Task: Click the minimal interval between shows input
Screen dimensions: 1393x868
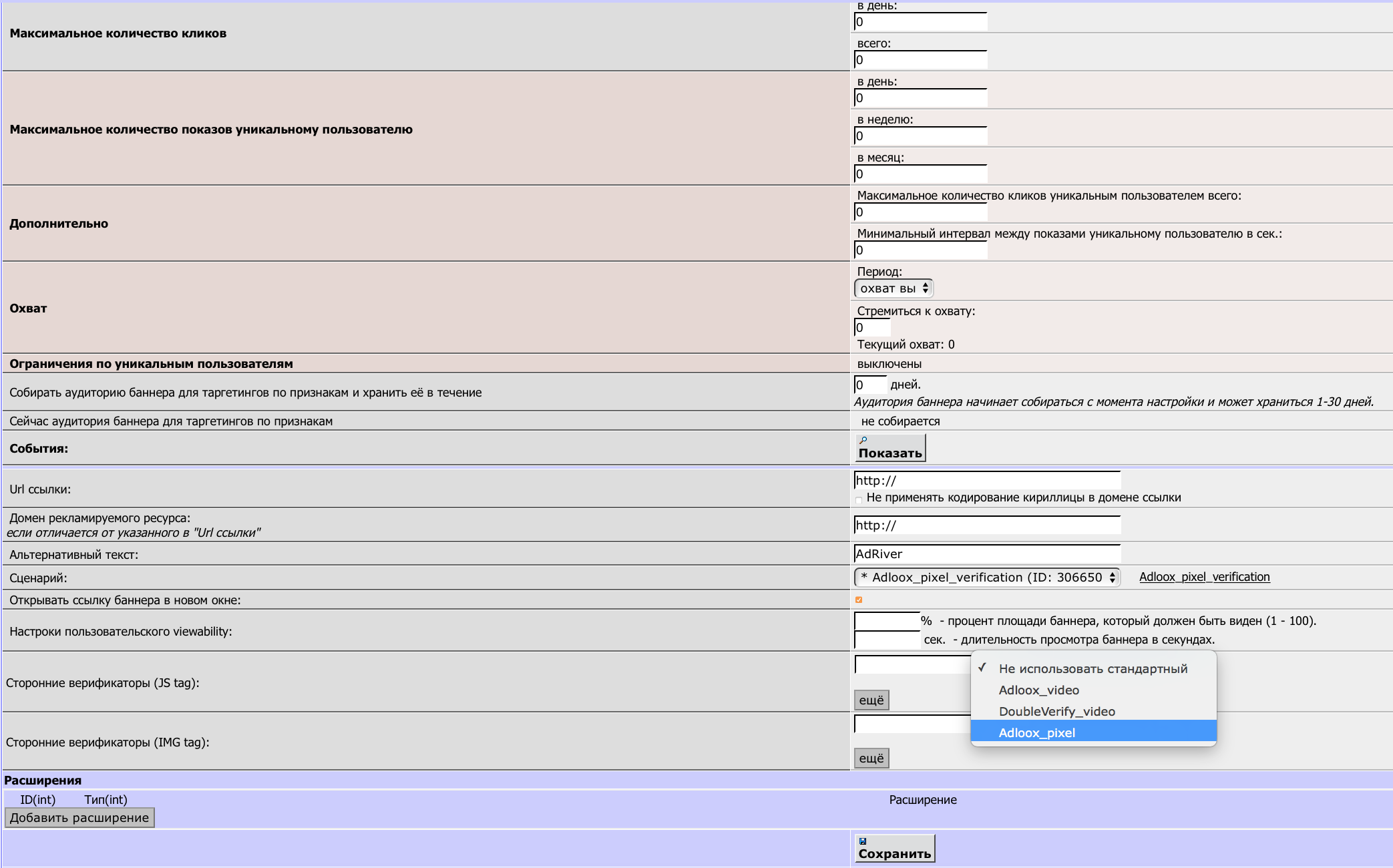Action: [x=920, y=250]
